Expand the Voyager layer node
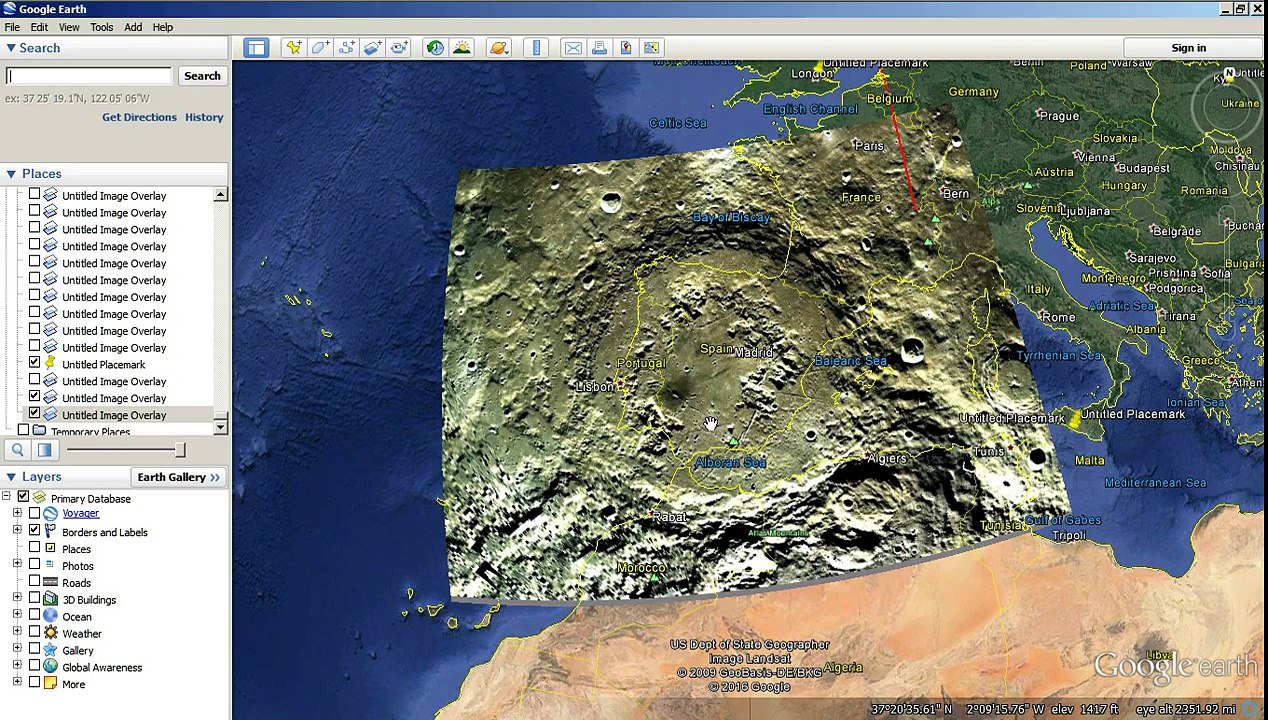1268x720 pixels. 17,514
